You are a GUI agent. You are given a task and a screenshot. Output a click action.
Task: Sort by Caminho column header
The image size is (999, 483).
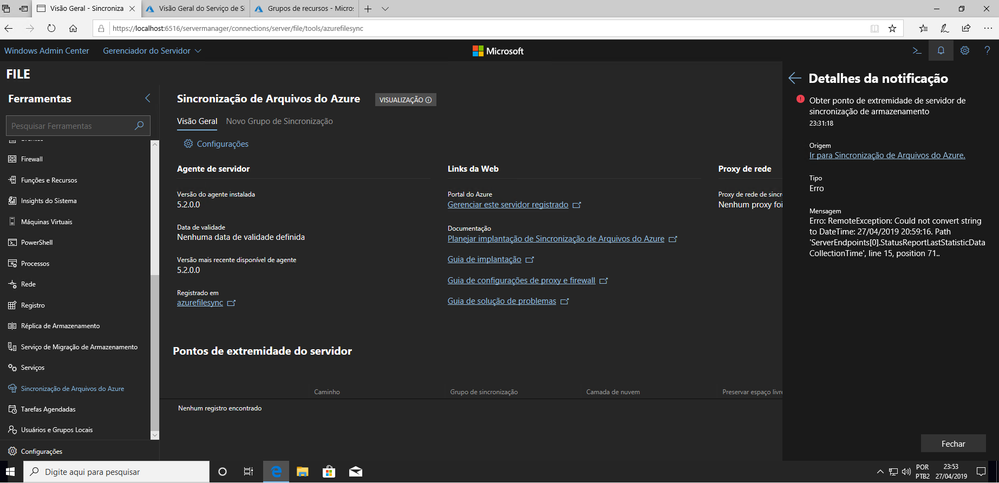tap(327, 392)
